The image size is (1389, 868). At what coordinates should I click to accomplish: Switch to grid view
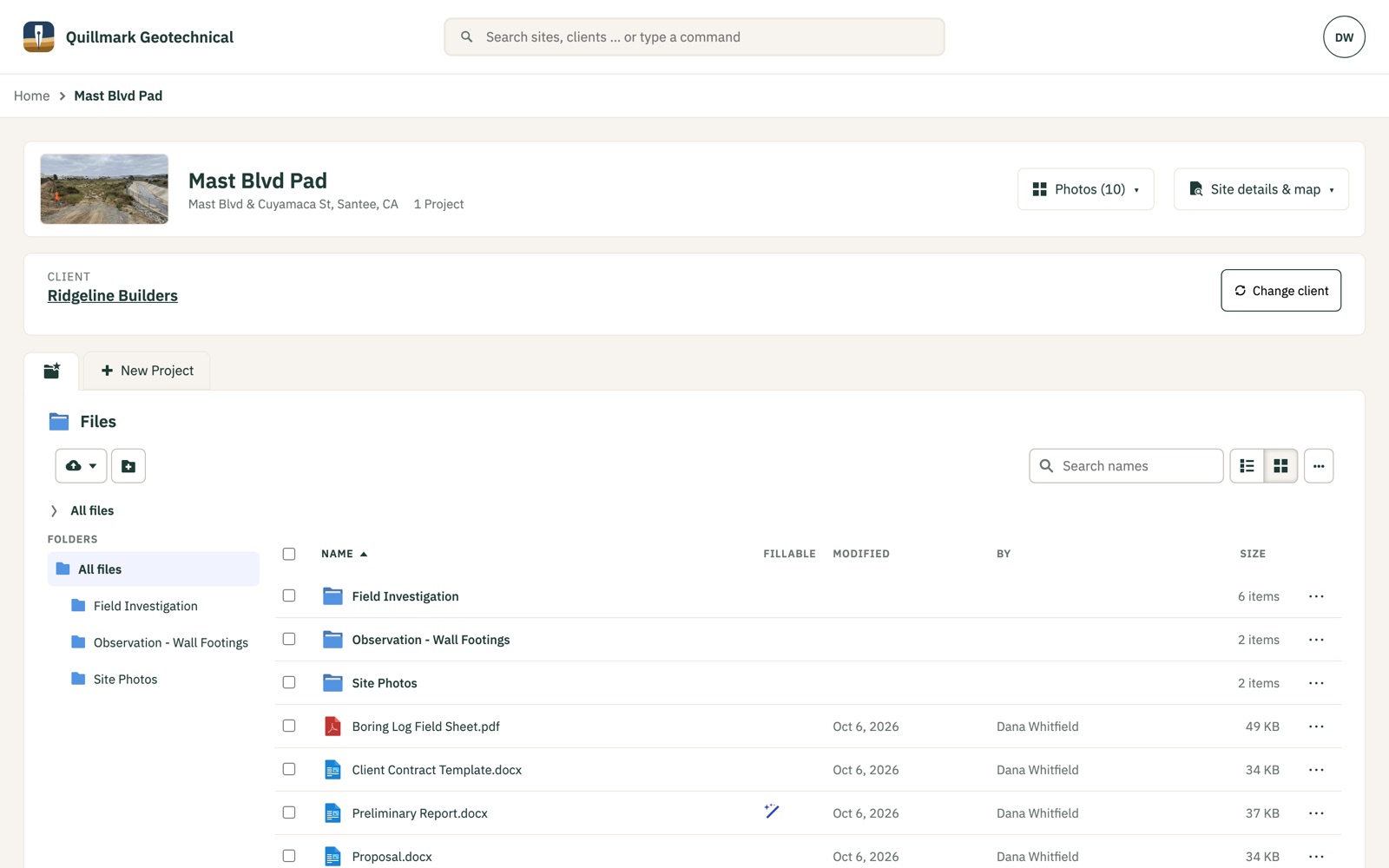1280,466
